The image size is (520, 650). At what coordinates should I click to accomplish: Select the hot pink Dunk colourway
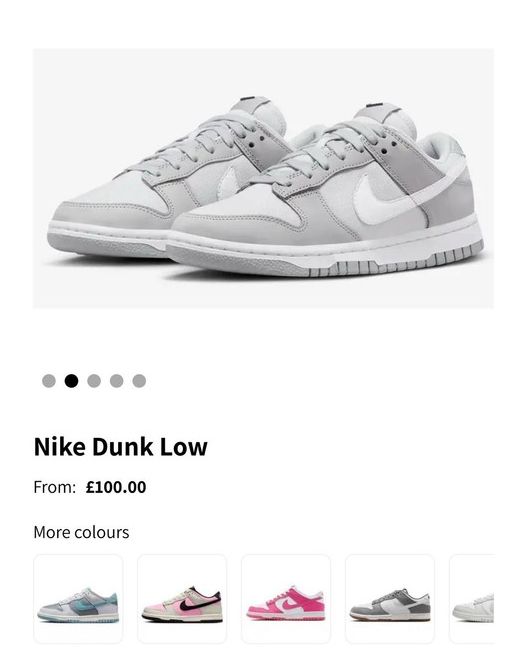(286, 599)
